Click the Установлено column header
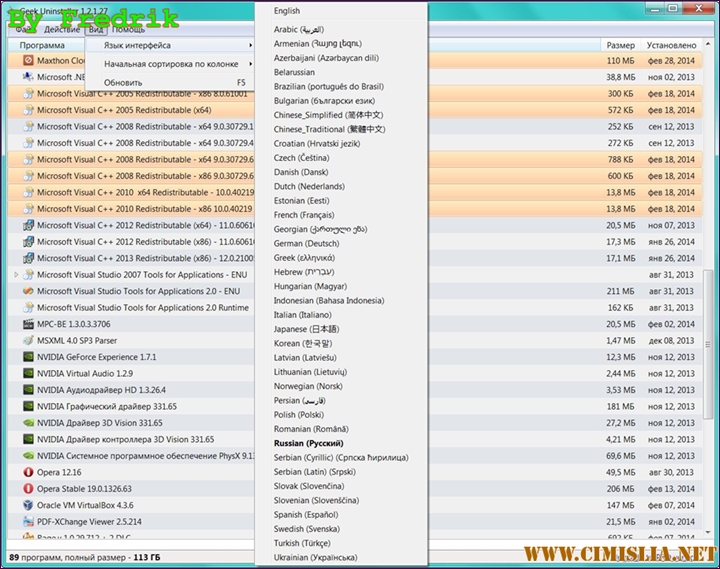Image resolution: width=720 pixels, height=569 pixels. (672, 45)
